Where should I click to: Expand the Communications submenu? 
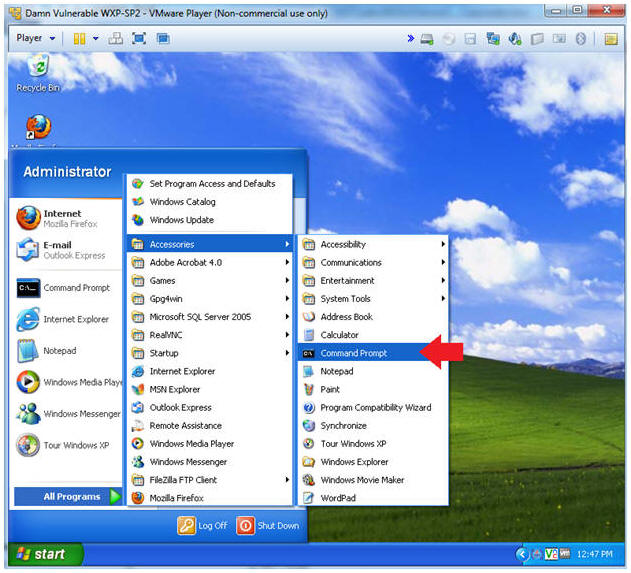(373, 262)
